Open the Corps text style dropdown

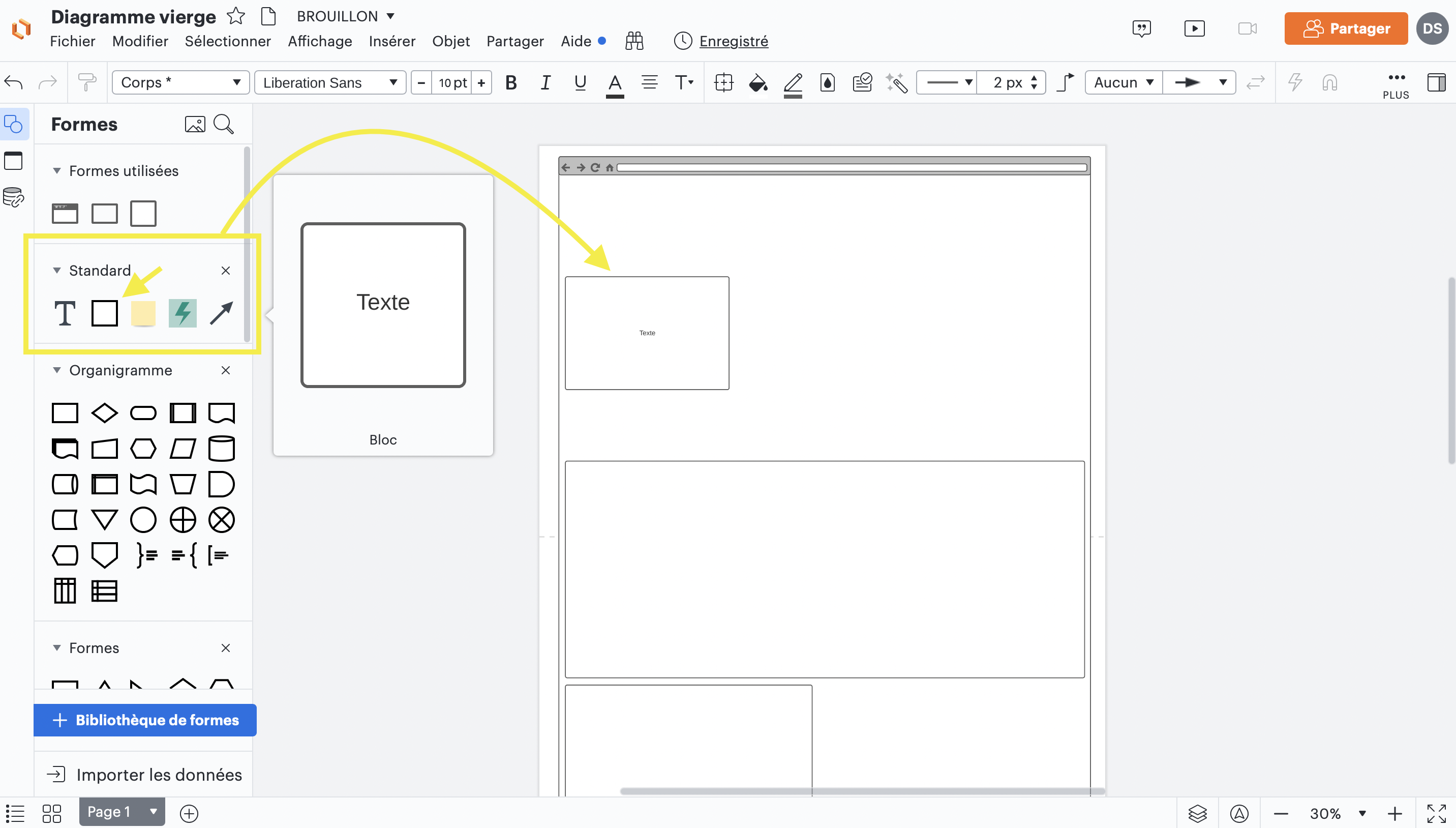[x=180, y=82]
